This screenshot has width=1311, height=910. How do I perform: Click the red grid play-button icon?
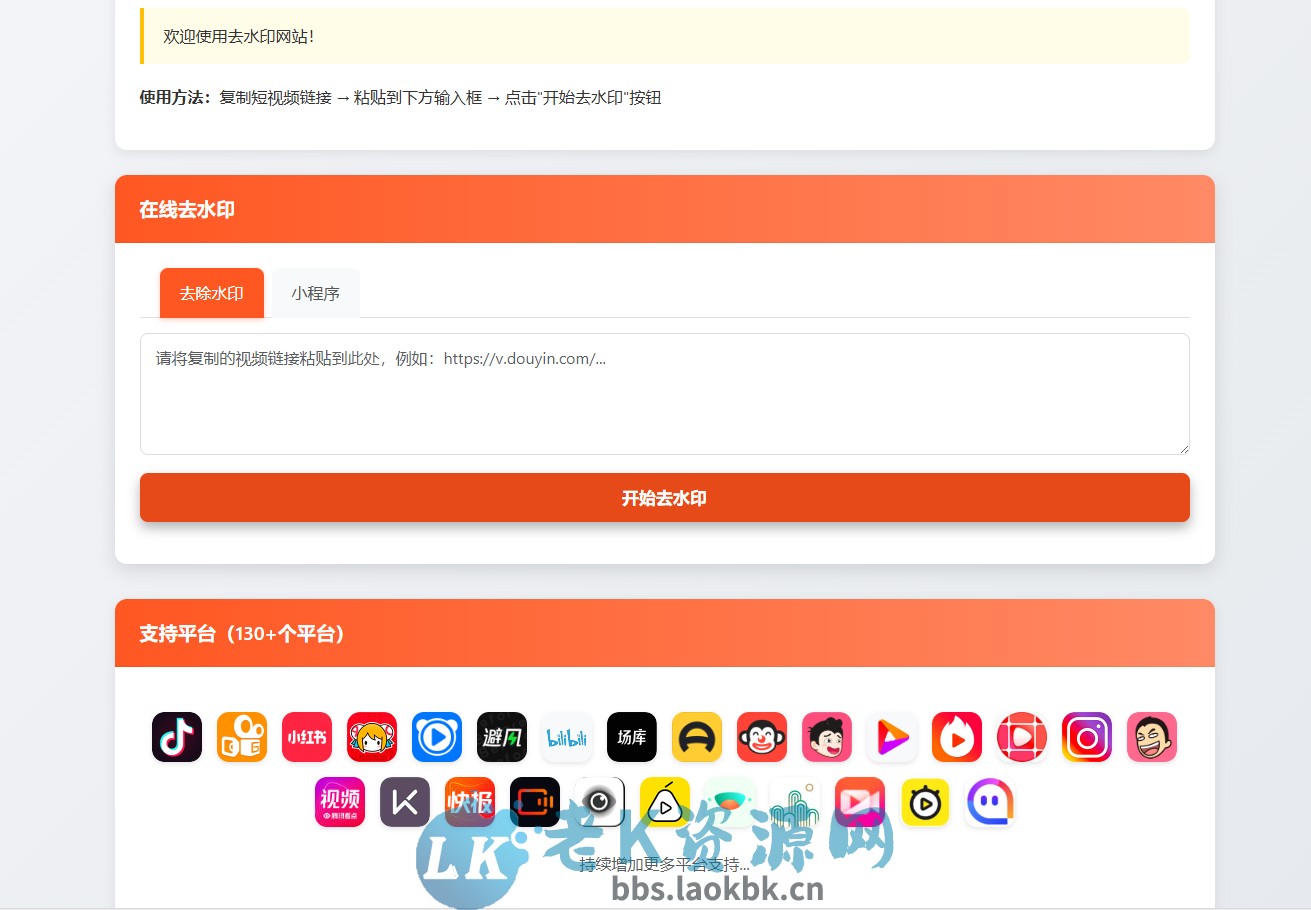[1022, 737]
